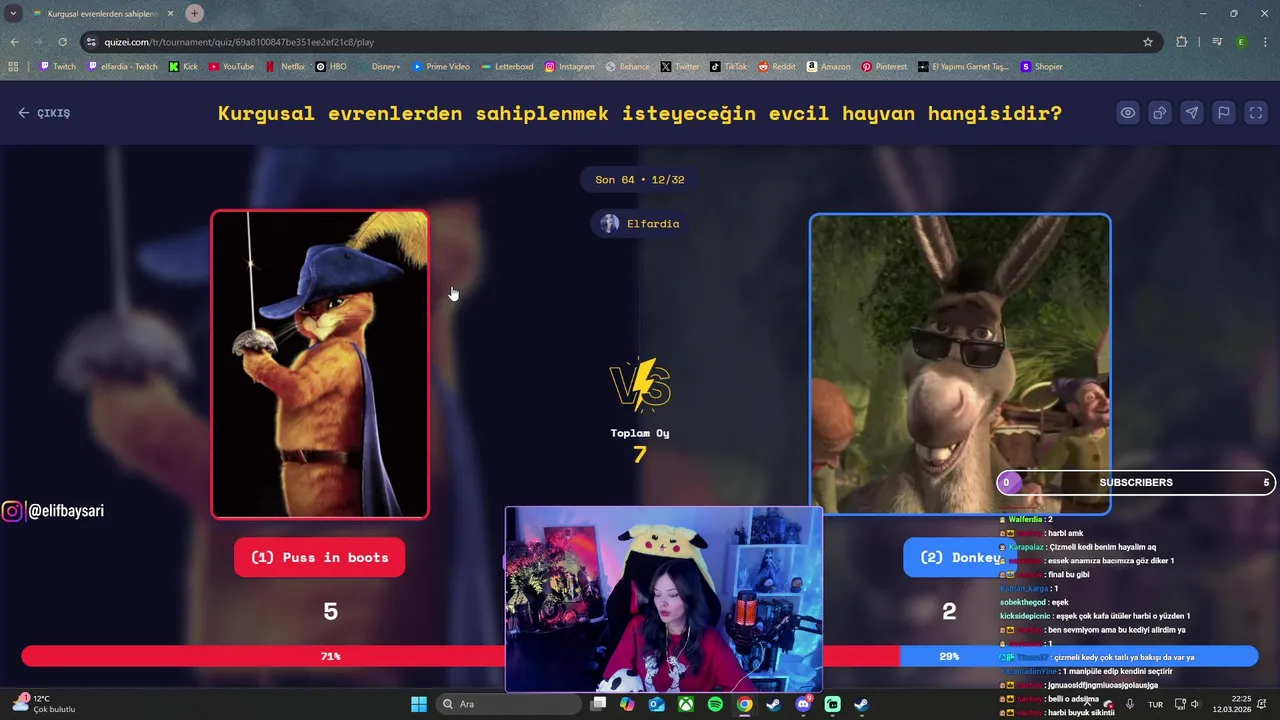Open Spotify from the taskbar
Screen dimensions: 1280x720
point(715,704)
